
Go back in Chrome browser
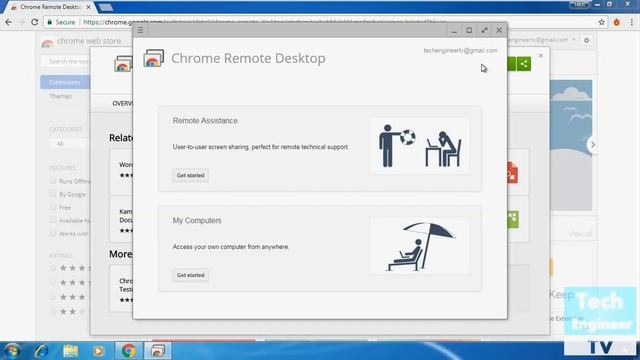(9, 22)
